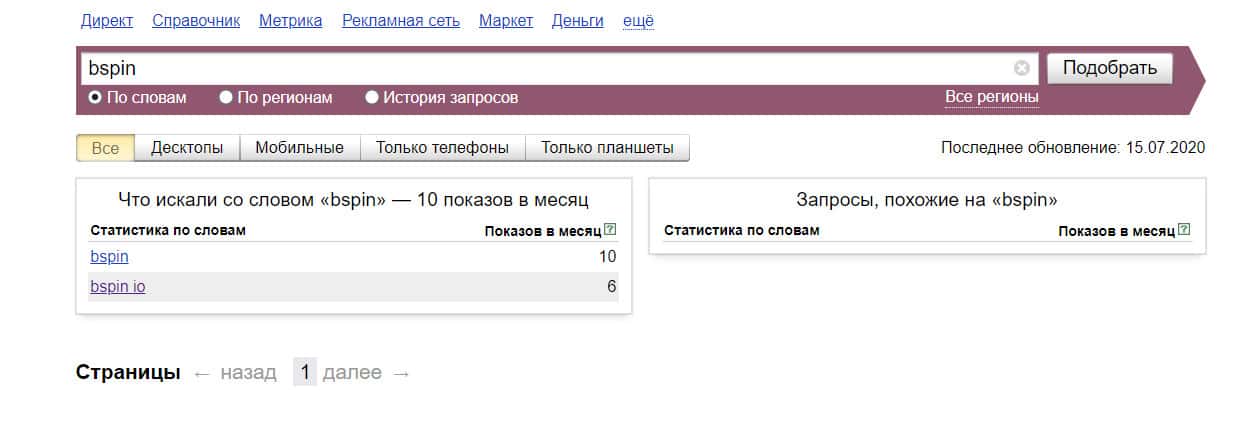The width and height of the screenshot is (1236, 429).
Task: Switch to the 'Десктопы' tab
Action: point(187,148)
